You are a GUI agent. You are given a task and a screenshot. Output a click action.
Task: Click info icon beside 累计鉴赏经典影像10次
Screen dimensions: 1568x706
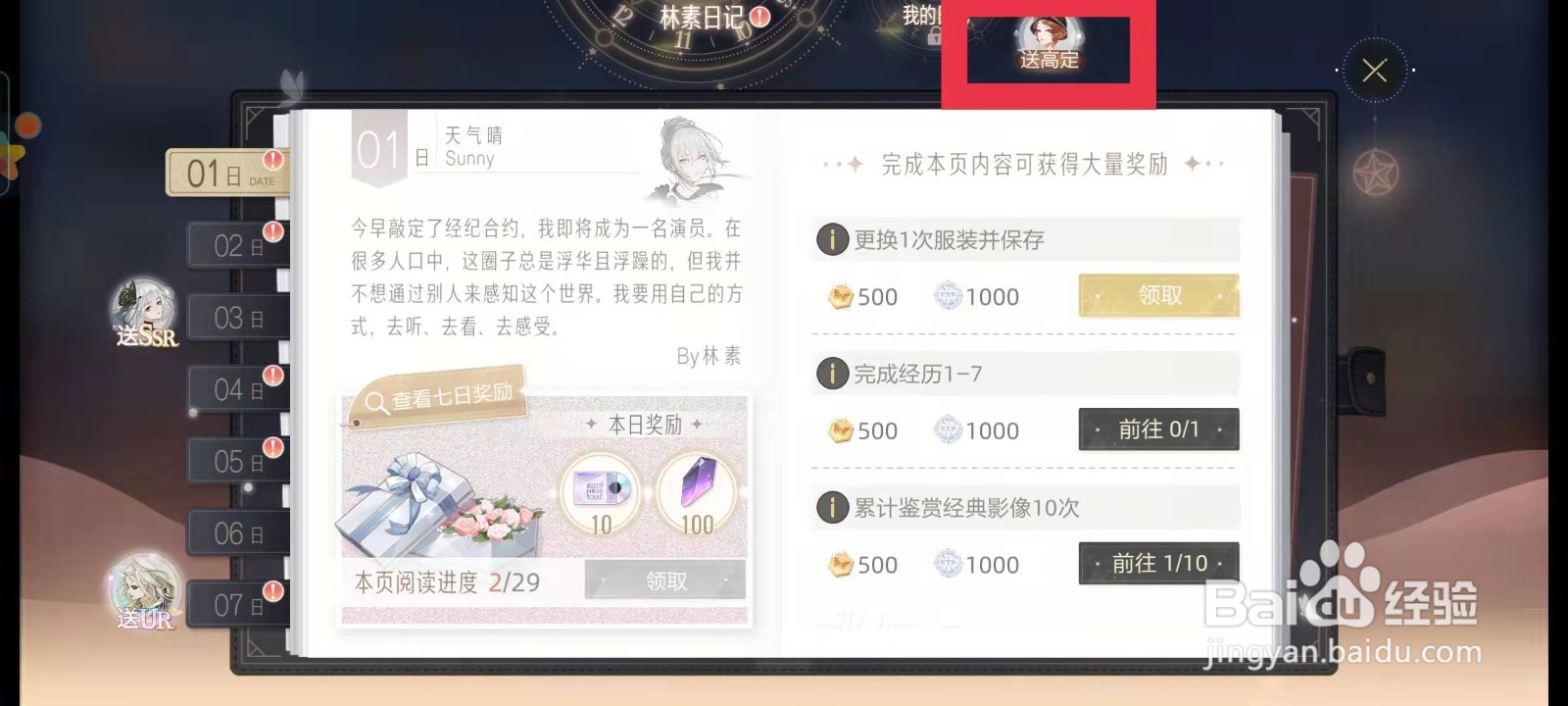832,507
